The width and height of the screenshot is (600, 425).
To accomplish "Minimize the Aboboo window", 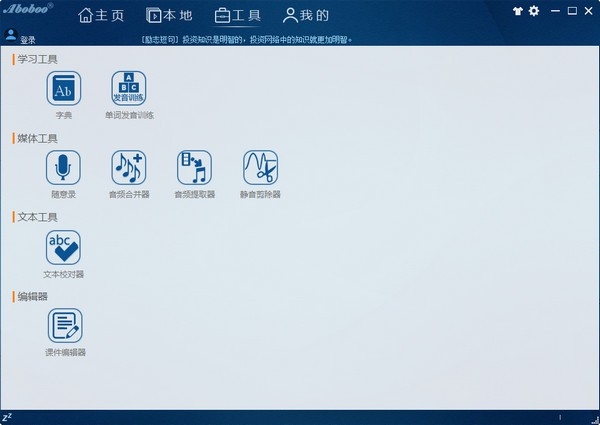I will (x=556, y=11).
